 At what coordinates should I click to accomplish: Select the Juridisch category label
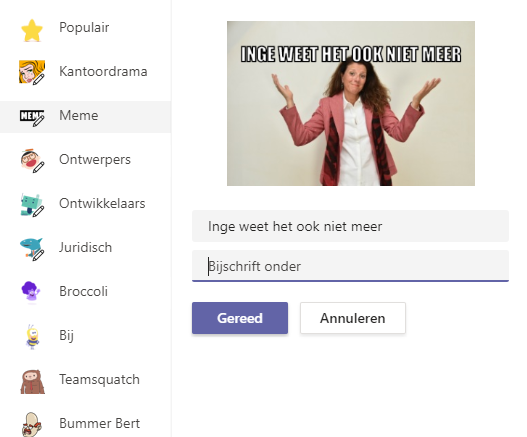pyautogui.click(x=85, y=247)
